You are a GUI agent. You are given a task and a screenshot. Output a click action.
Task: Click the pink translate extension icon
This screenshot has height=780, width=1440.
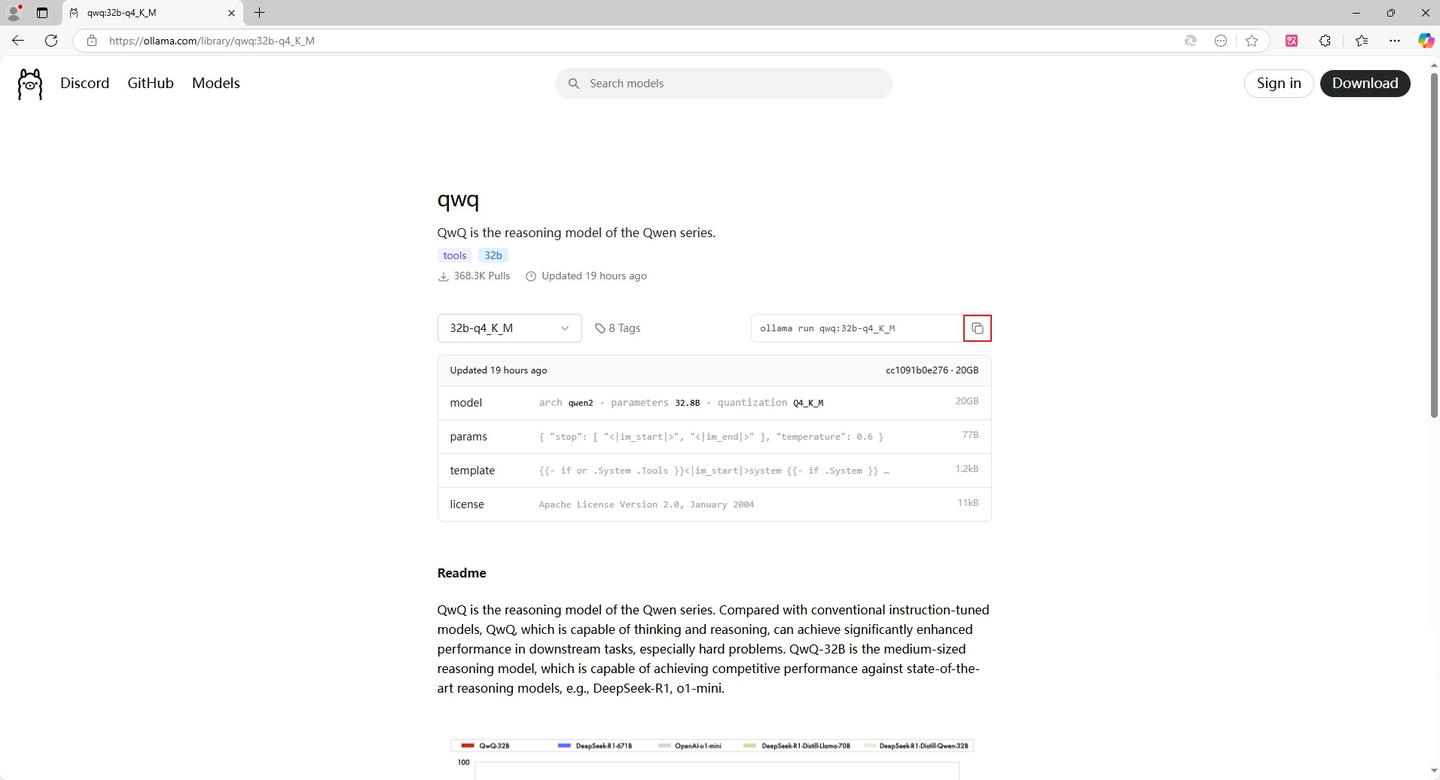coord(1291,41)
